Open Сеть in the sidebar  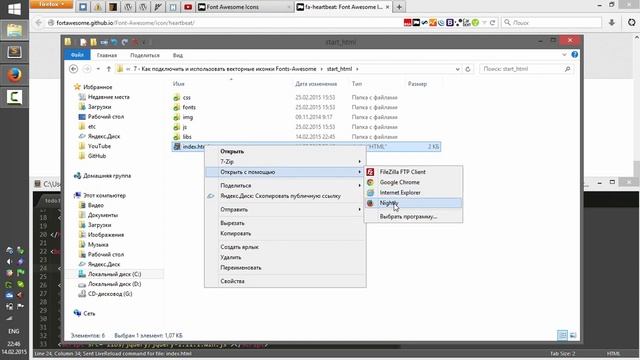tap(89, 313)
